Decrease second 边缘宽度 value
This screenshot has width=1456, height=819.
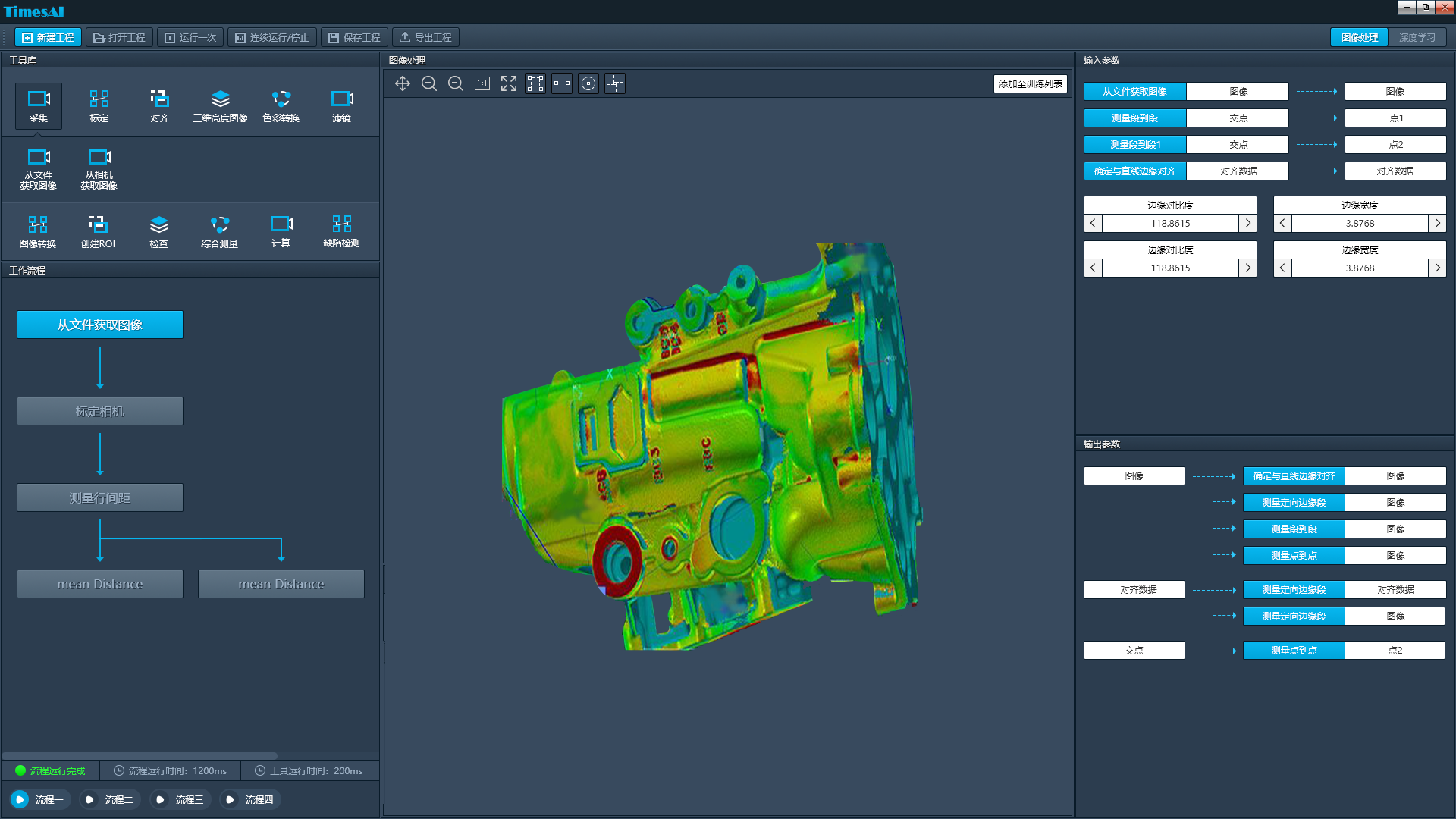[1282, 268]
